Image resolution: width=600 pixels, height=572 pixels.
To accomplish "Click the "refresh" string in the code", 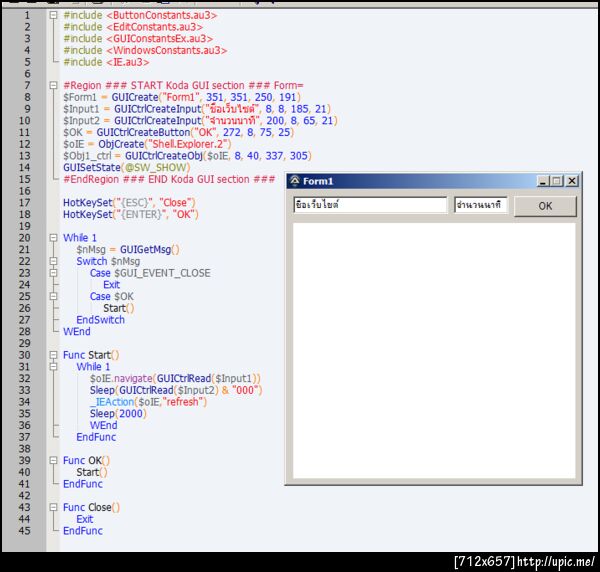I will (183, 402).
